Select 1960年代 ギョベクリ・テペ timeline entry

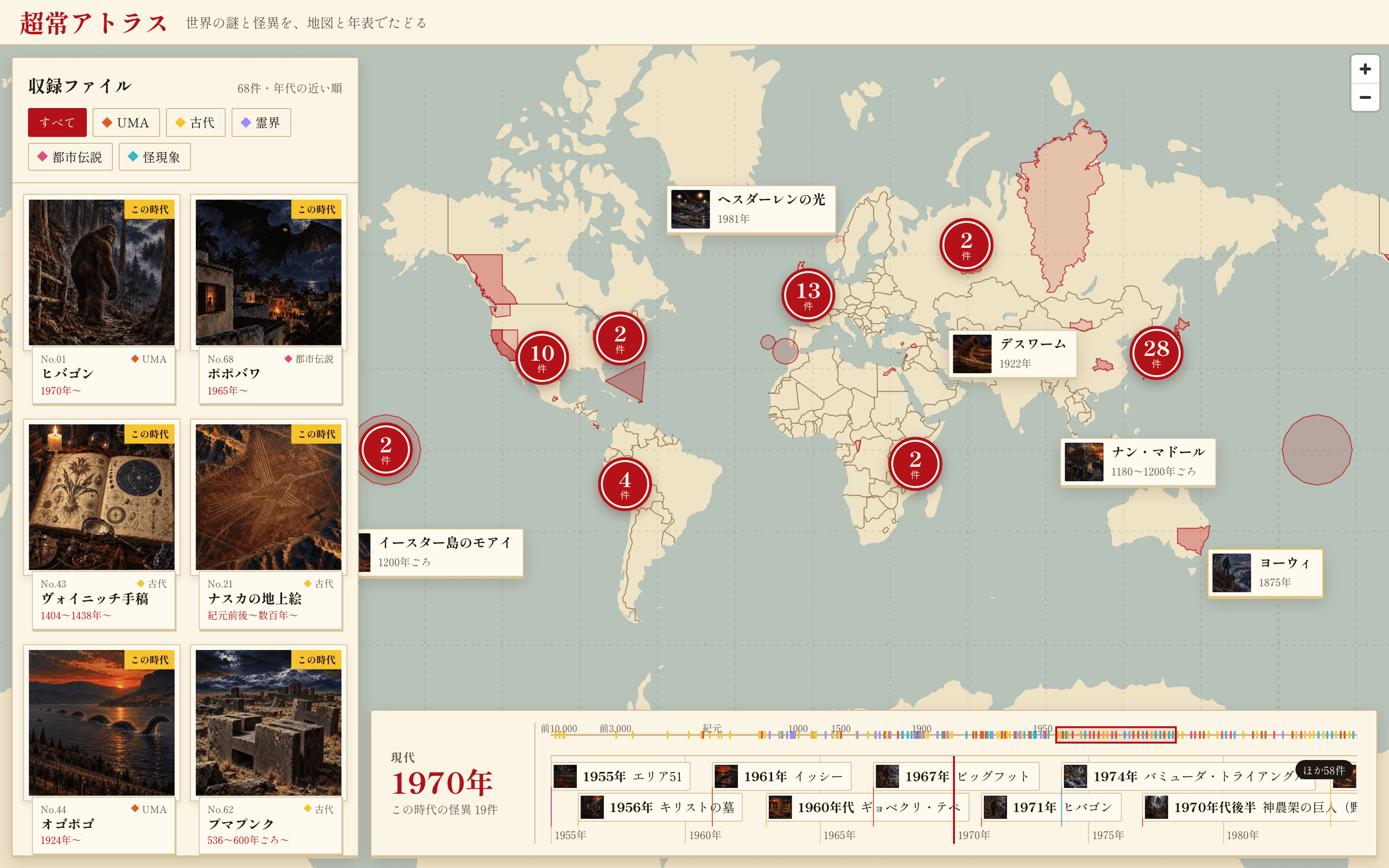[x=868, y=807]
